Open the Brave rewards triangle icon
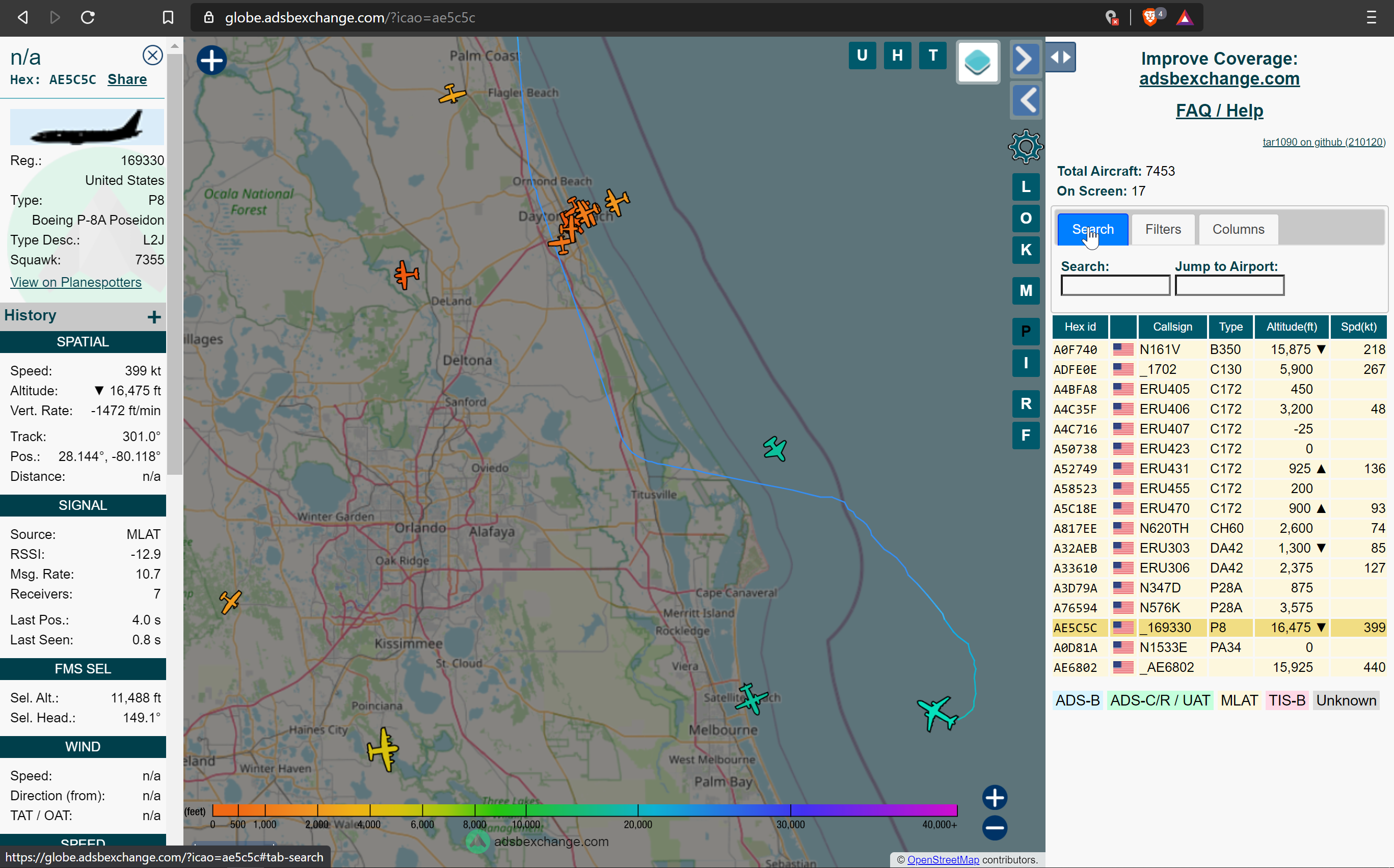Screen dimensions: 1394x868 (x=1185, y=17)
